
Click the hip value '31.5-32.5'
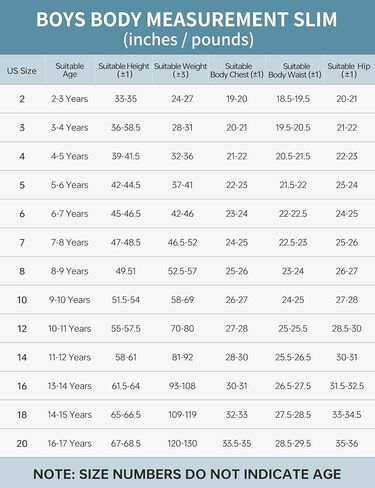click(x=347, y=386)
